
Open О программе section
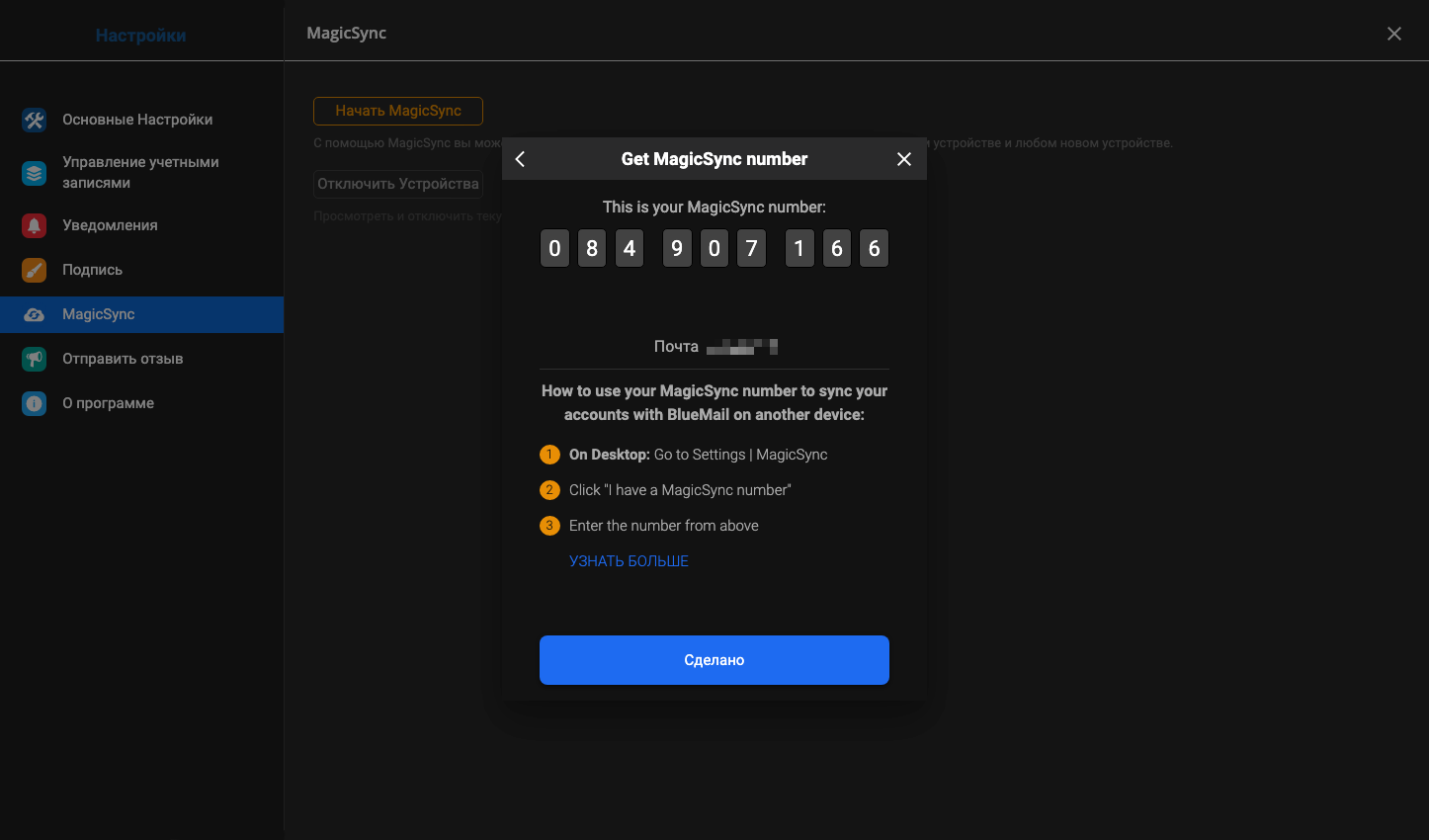pyautogui.click(x=142, y=403)
